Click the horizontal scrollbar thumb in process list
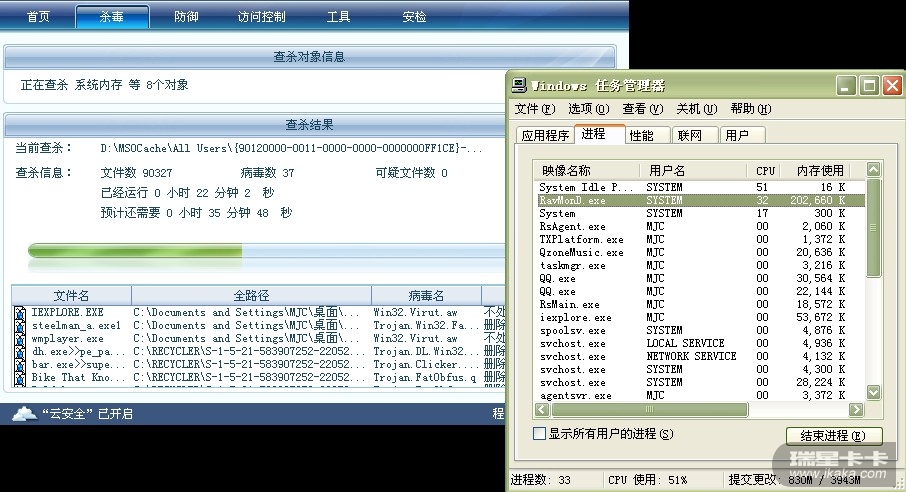Viewport: 906px width, 492px height. point(649,409)
